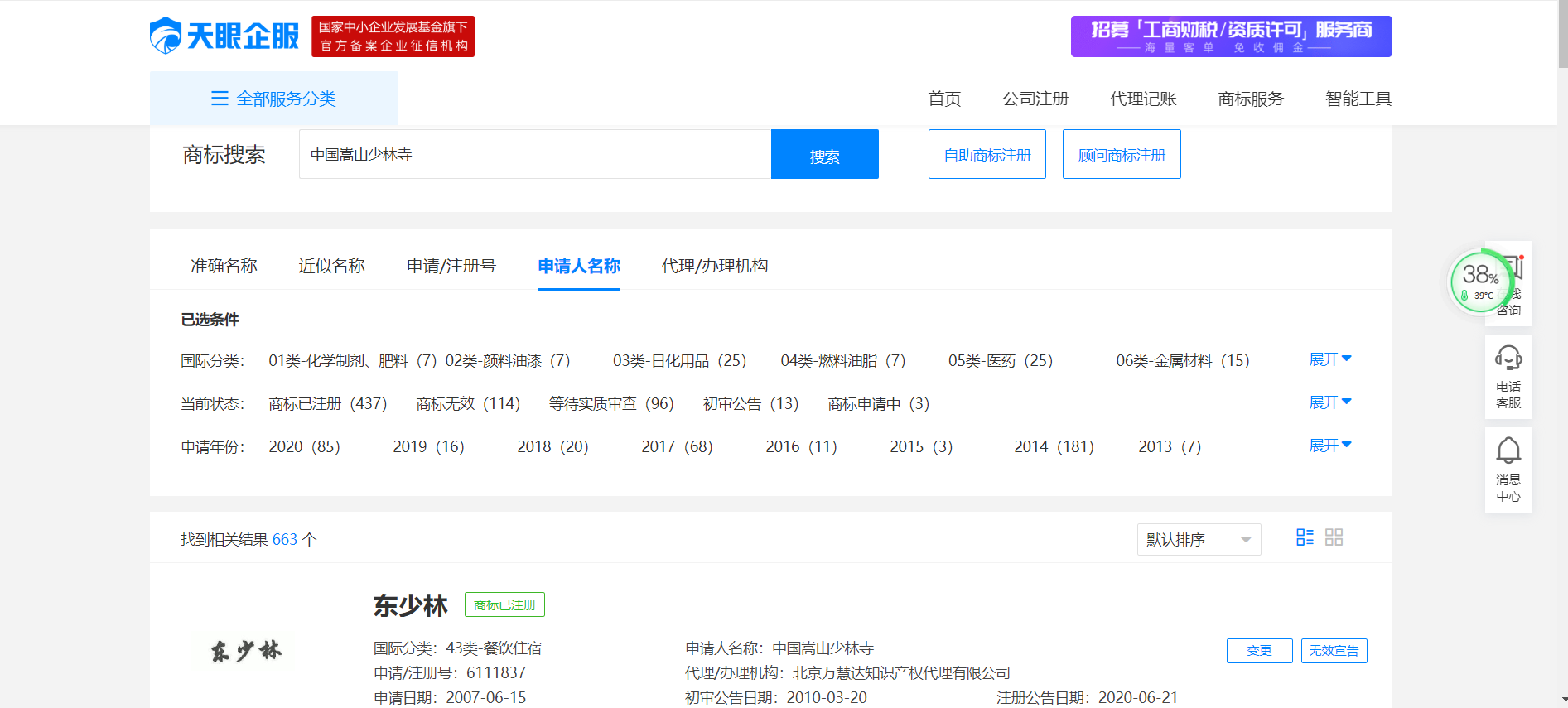Click the 无效宣告 button for 东少林

[1334, 651]
